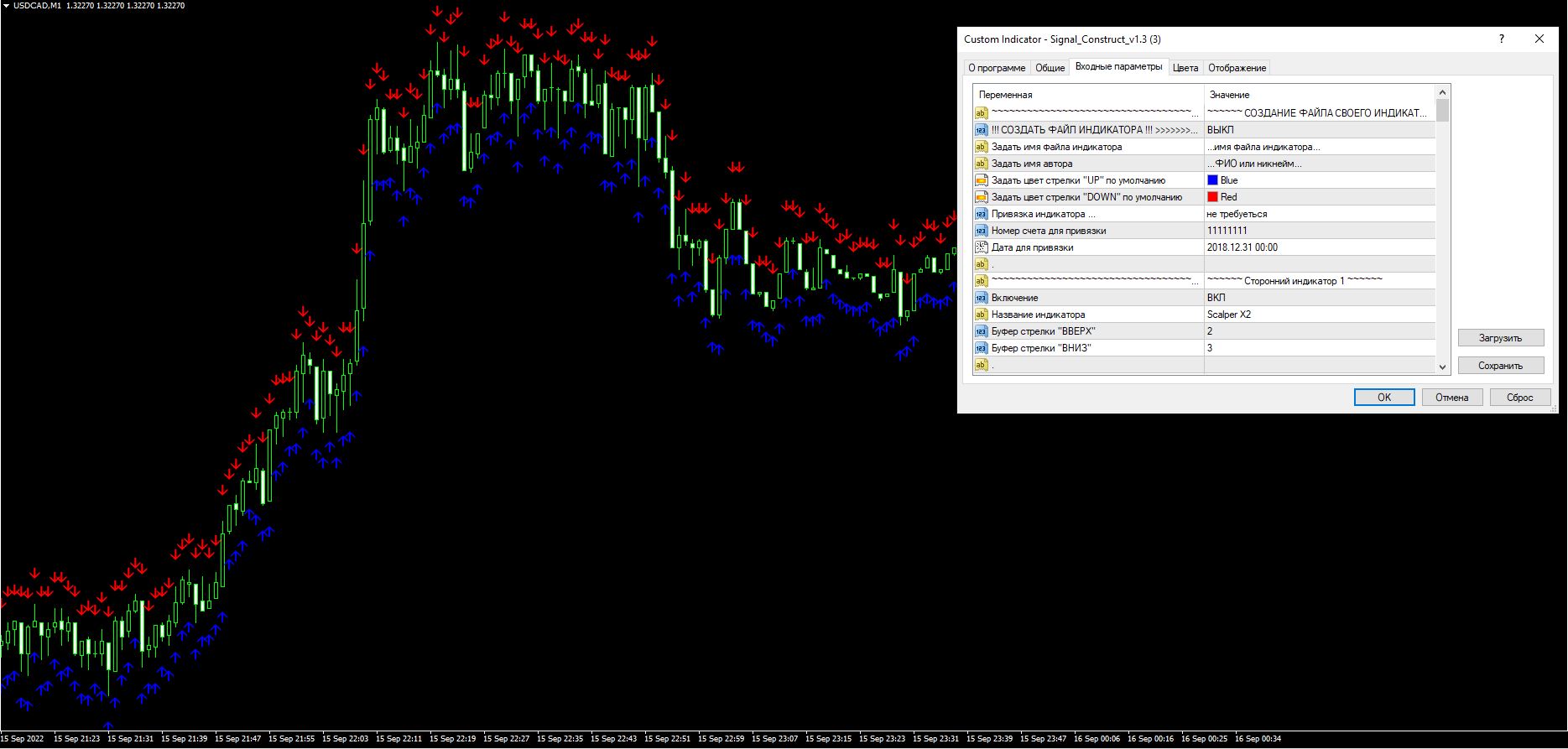Image resolution: width=1568 pixels, height=749 pixels.
Task: Click the Задать имя автора label
Action: click(1032, 164)
